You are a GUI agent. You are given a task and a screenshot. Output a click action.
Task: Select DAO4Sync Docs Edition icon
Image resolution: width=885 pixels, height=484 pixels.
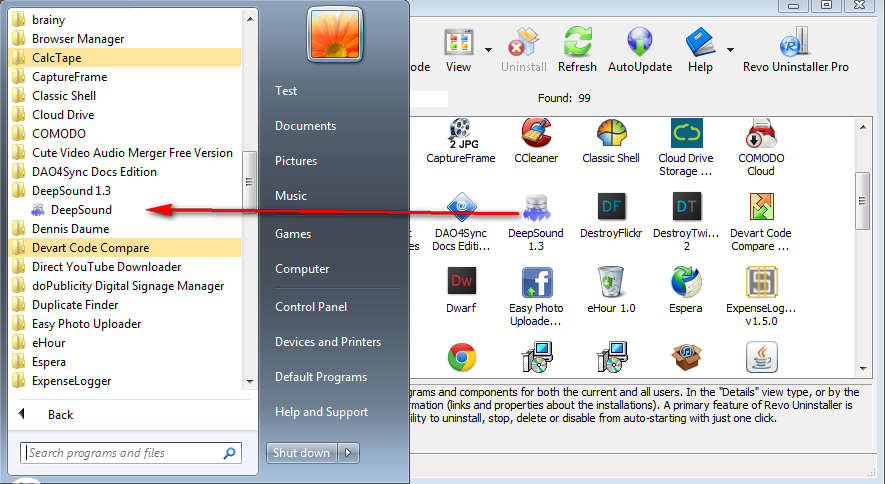(461, 207)
